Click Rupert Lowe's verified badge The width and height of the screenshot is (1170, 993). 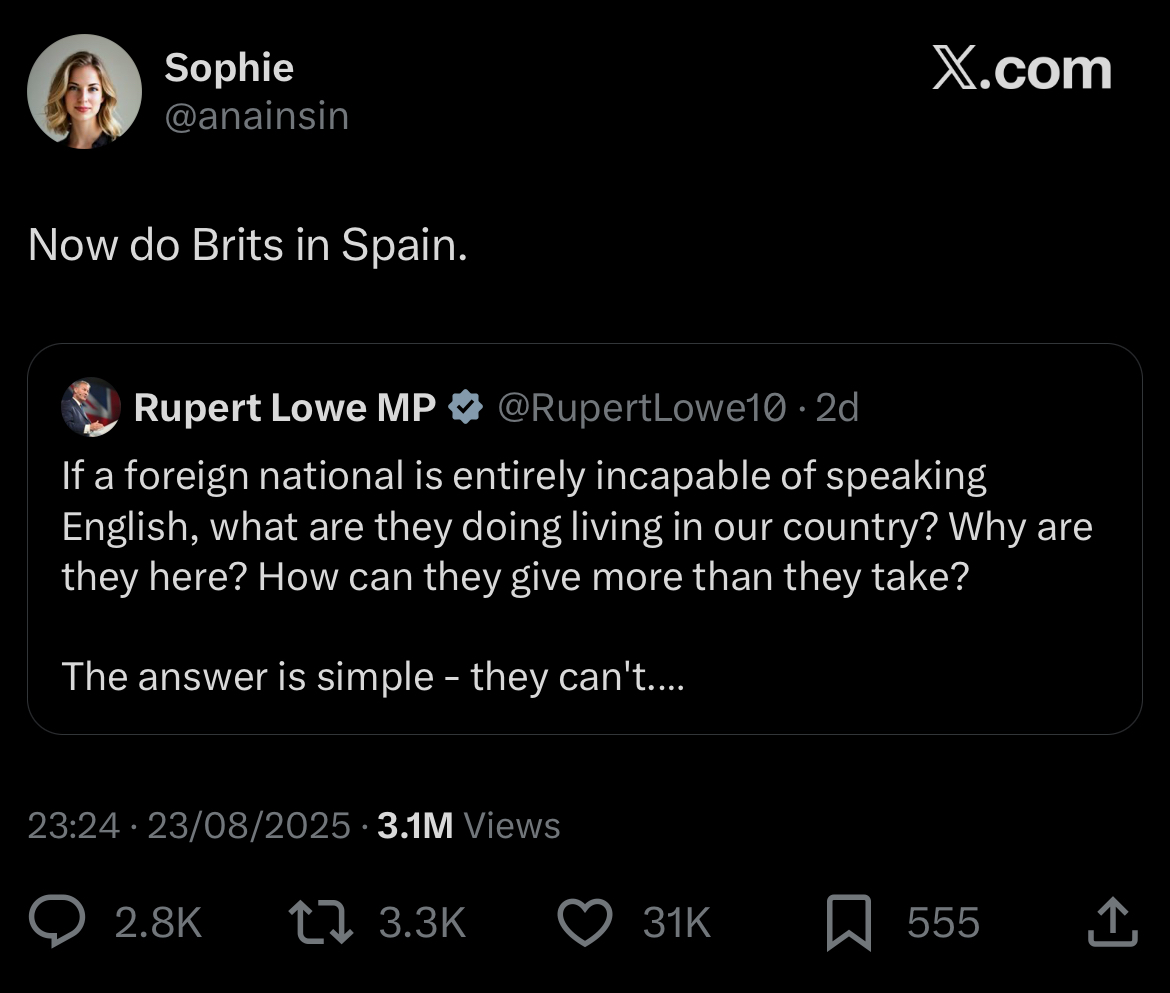(x=466, y=408)
